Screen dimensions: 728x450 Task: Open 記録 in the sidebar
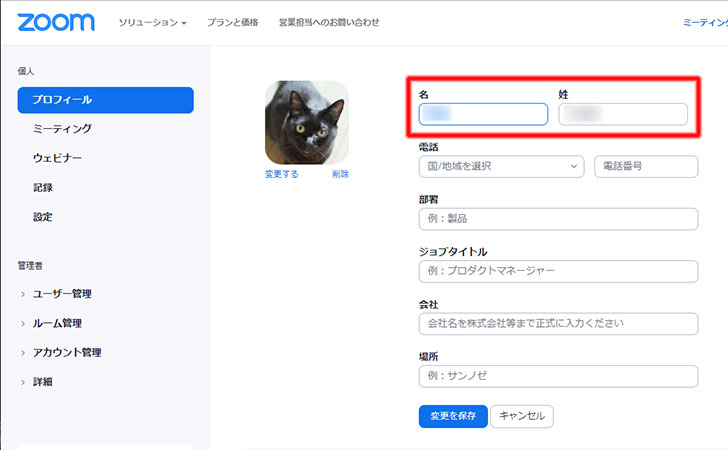click(x=43, y=188)
